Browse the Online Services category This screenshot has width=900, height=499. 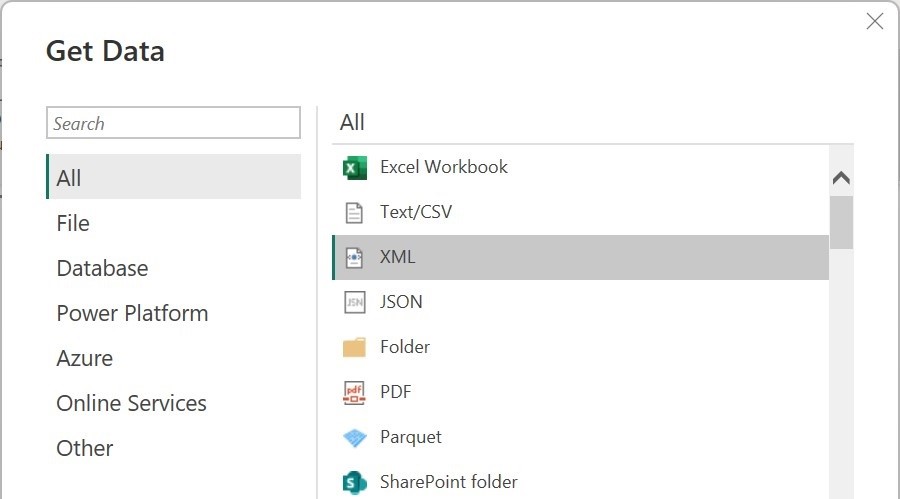(131, 403)
